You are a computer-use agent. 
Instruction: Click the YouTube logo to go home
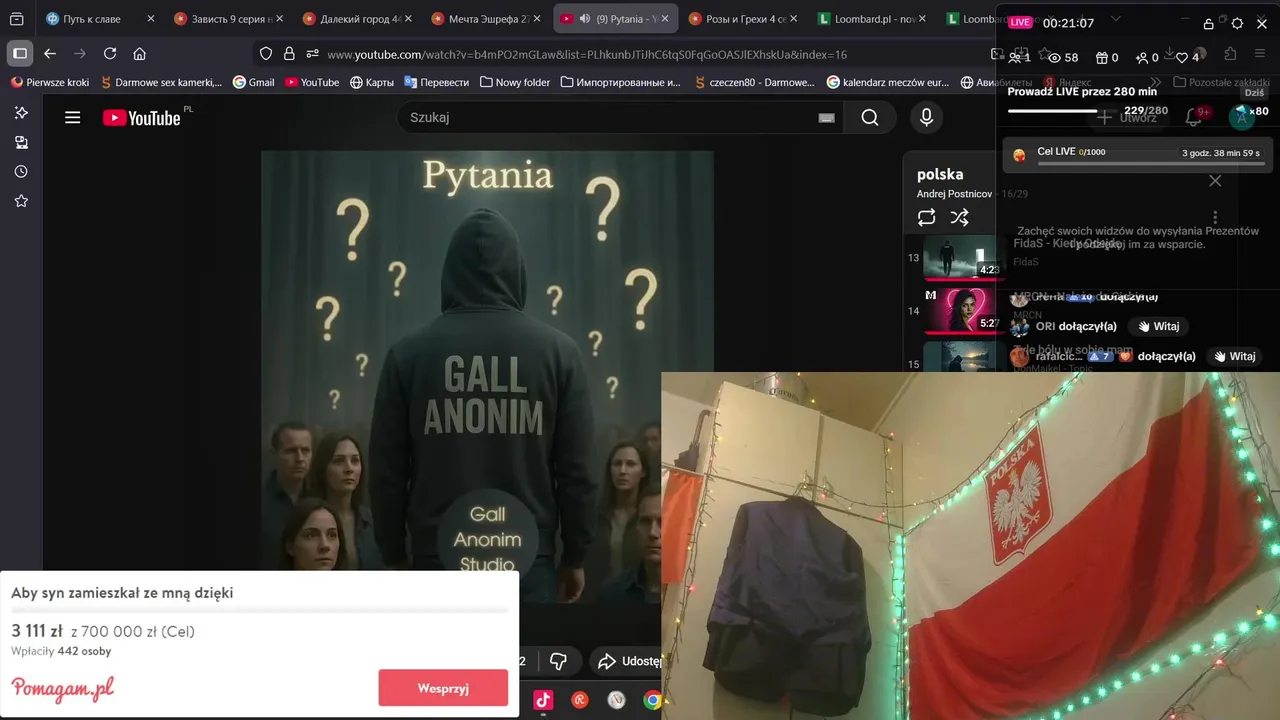141,118
